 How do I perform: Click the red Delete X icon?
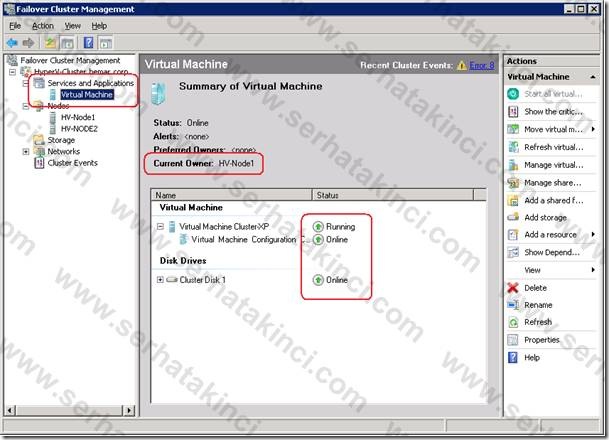click(513, 288)
